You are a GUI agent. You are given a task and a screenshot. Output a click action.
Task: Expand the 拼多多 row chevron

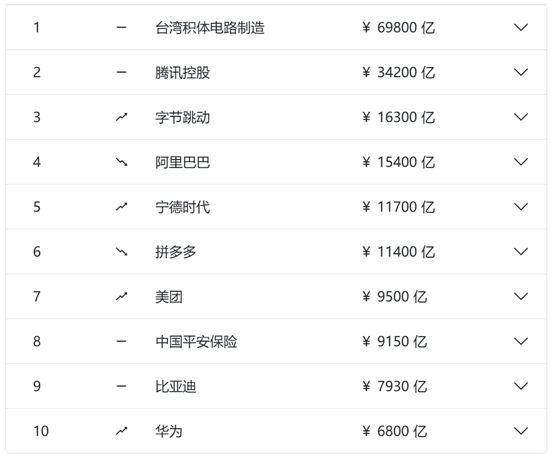point(521,252)
